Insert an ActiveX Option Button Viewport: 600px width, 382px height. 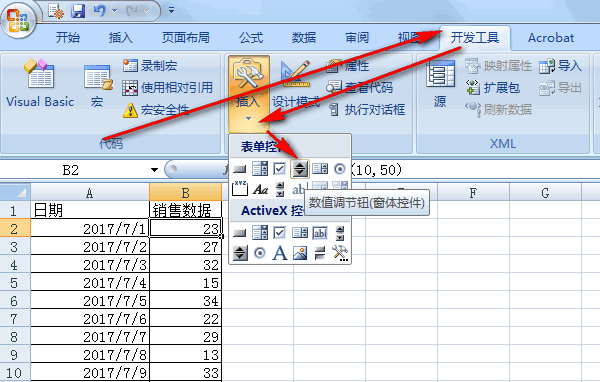(x=260, y=253)
